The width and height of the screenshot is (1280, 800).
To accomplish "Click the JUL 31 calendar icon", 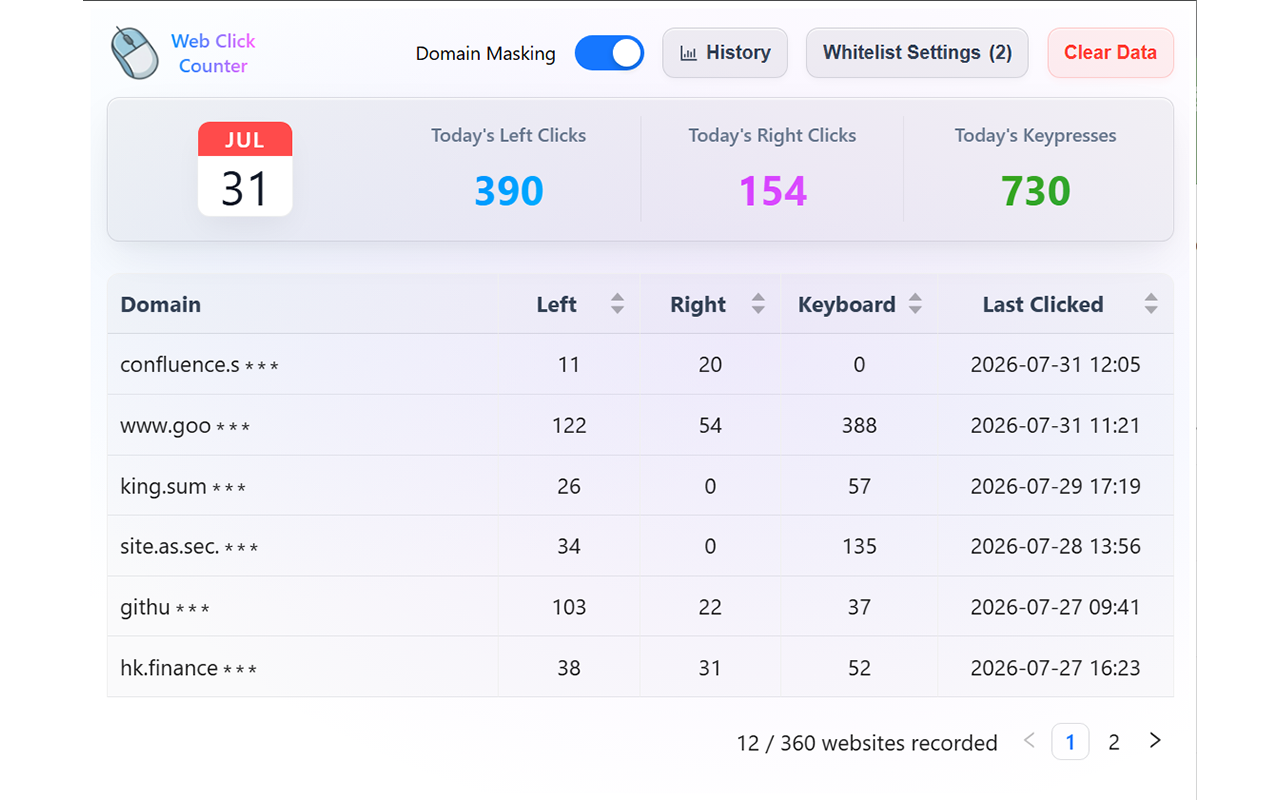I will 245,169.
